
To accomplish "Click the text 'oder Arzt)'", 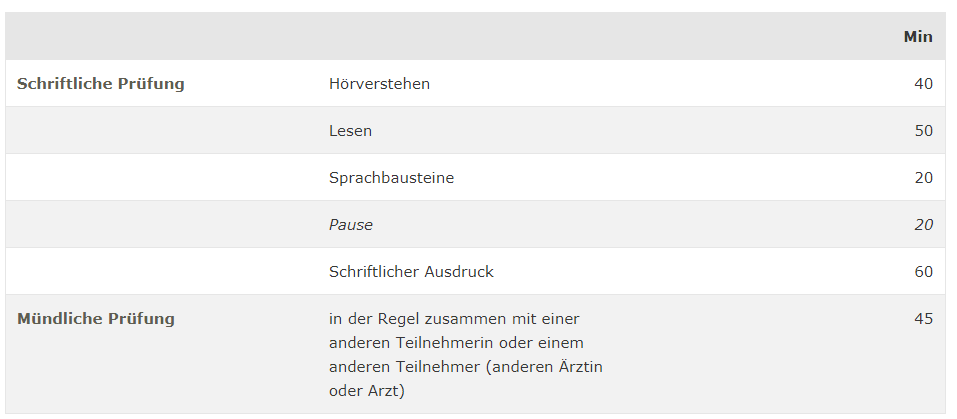I will coord(367,391).
